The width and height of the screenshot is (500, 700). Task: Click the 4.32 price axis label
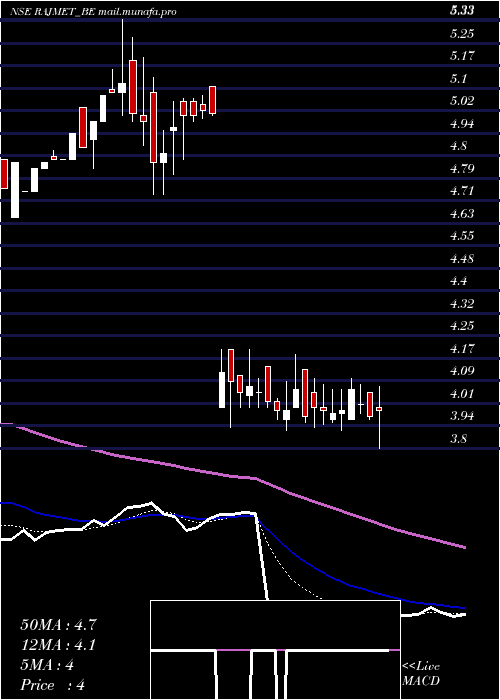coord(462,304)
